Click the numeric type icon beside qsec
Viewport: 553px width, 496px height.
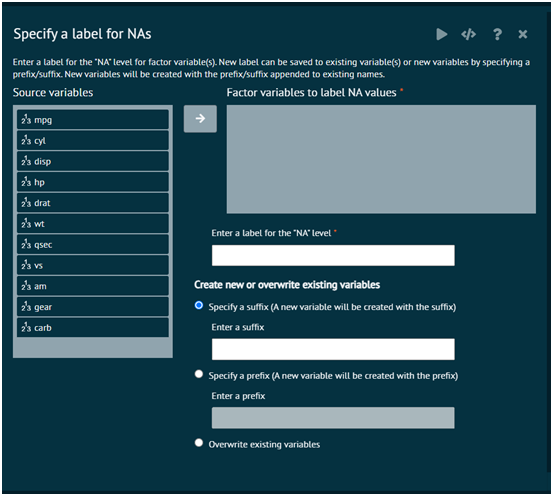click(x=26, y=244)
